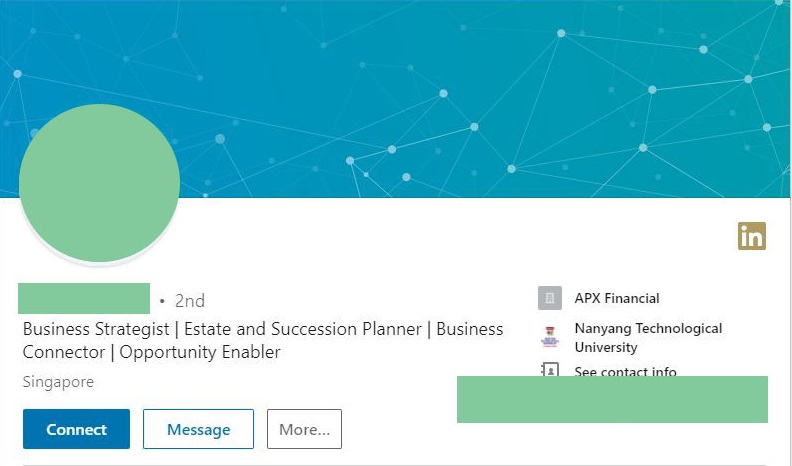
Task: Click the contact info address book icon
Action: coord(550,370)
